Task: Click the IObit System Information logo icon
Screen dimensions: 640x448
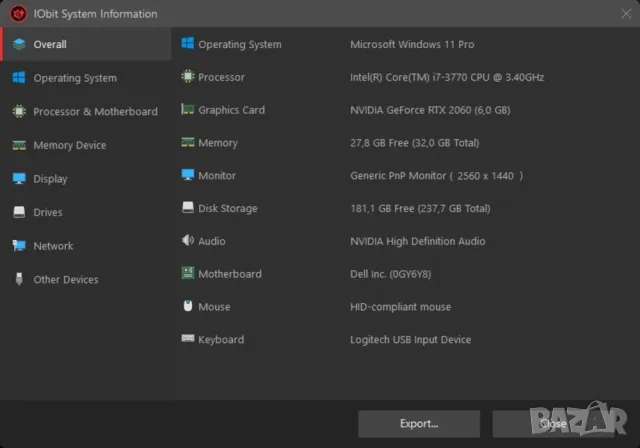Action: tap(18, 13)
